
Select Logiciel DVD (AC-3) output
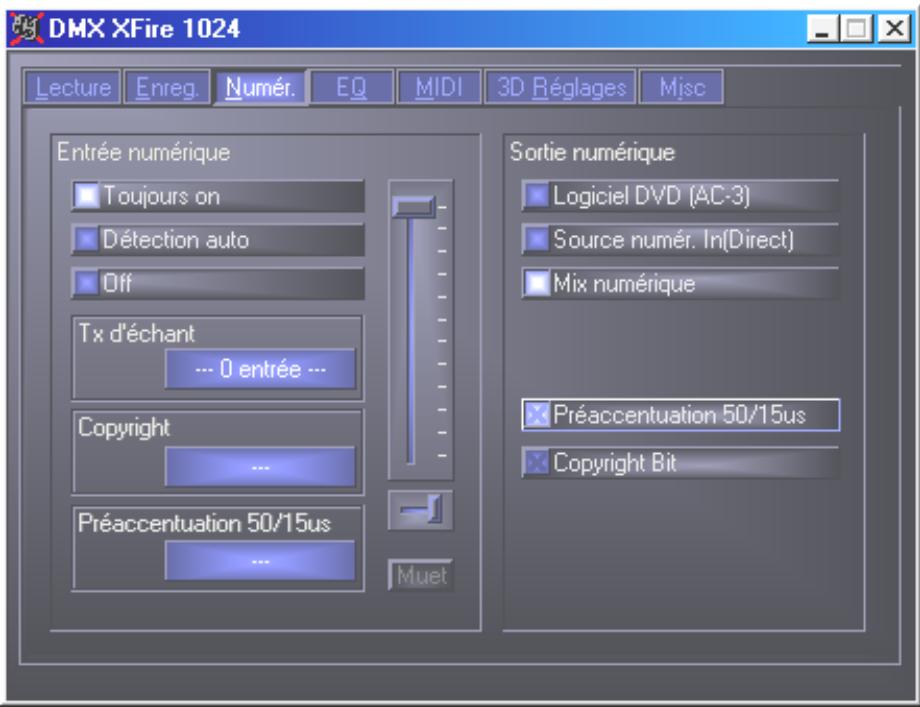click(680, 196)
